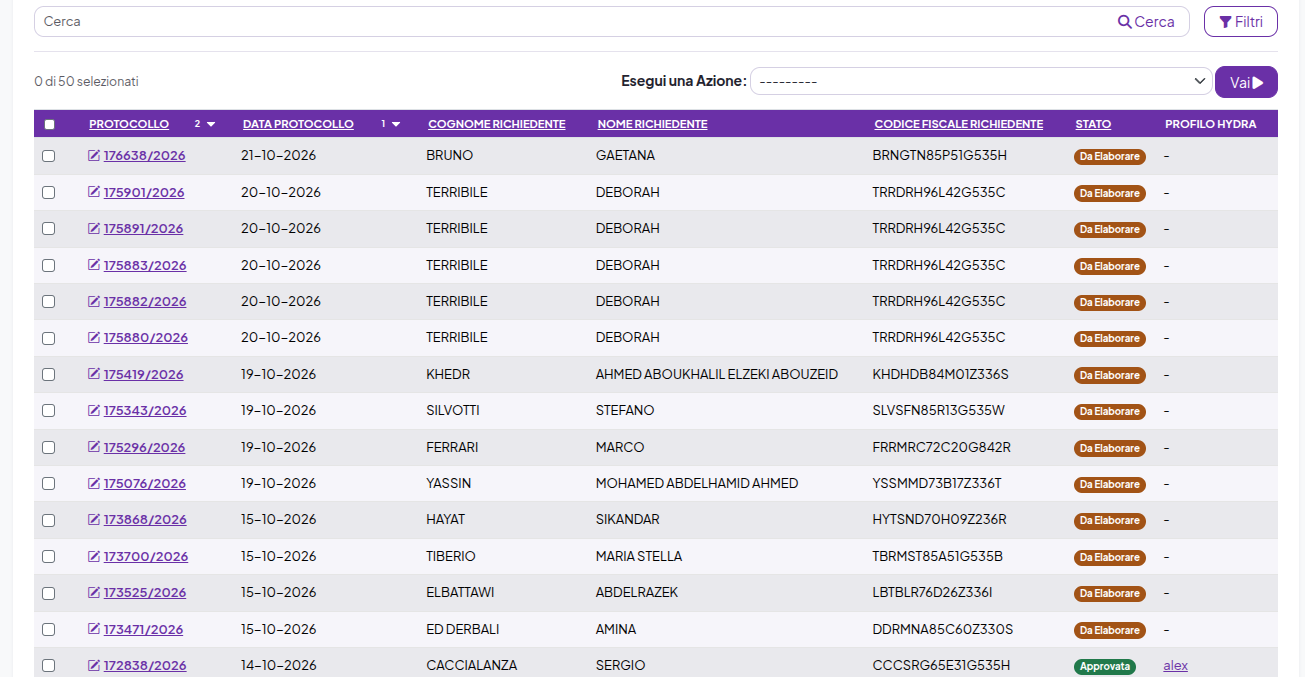Image resolution: width=1305 pixels, height=677 pixels.
Task: Click the edit icon beside protocol 175891/2026
Action: (94, 228)
